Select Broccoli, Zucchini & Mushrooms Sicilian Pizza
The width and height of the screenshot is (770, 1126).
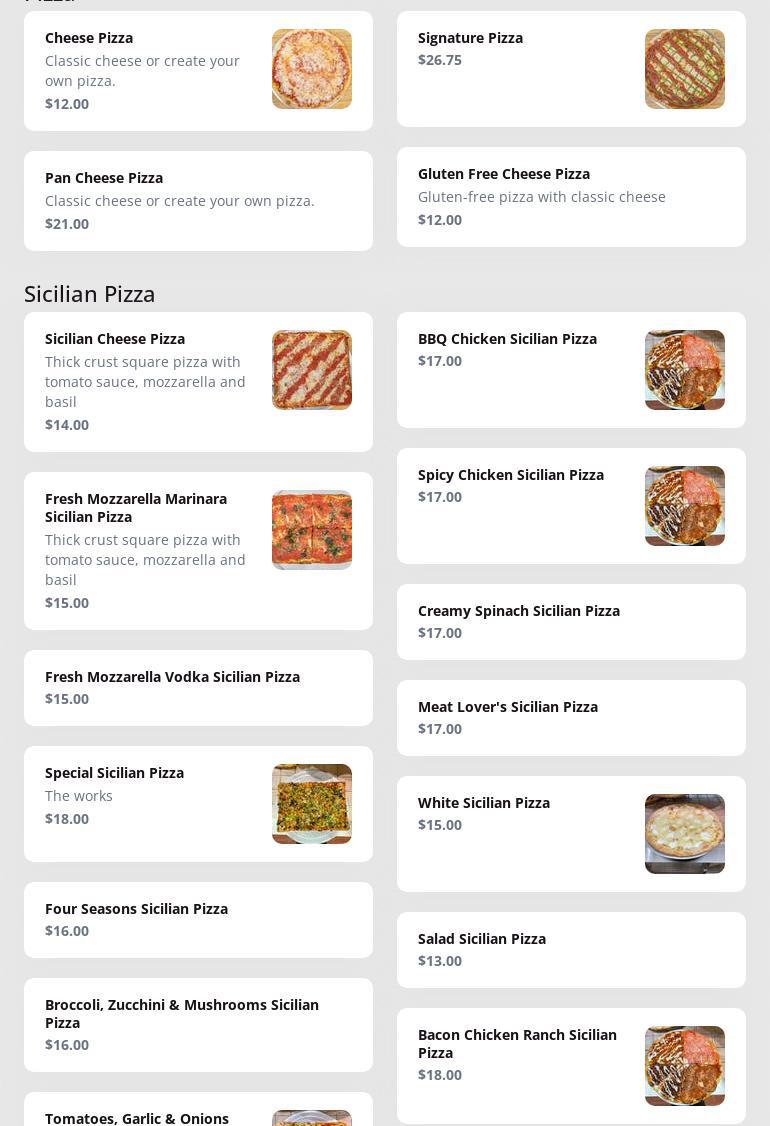pos(198,1025)
